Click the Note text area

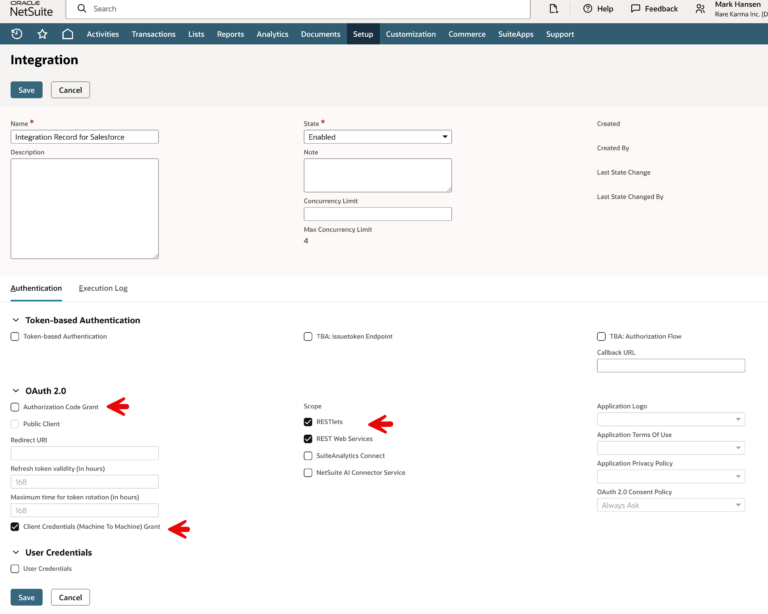coord(377,175)
